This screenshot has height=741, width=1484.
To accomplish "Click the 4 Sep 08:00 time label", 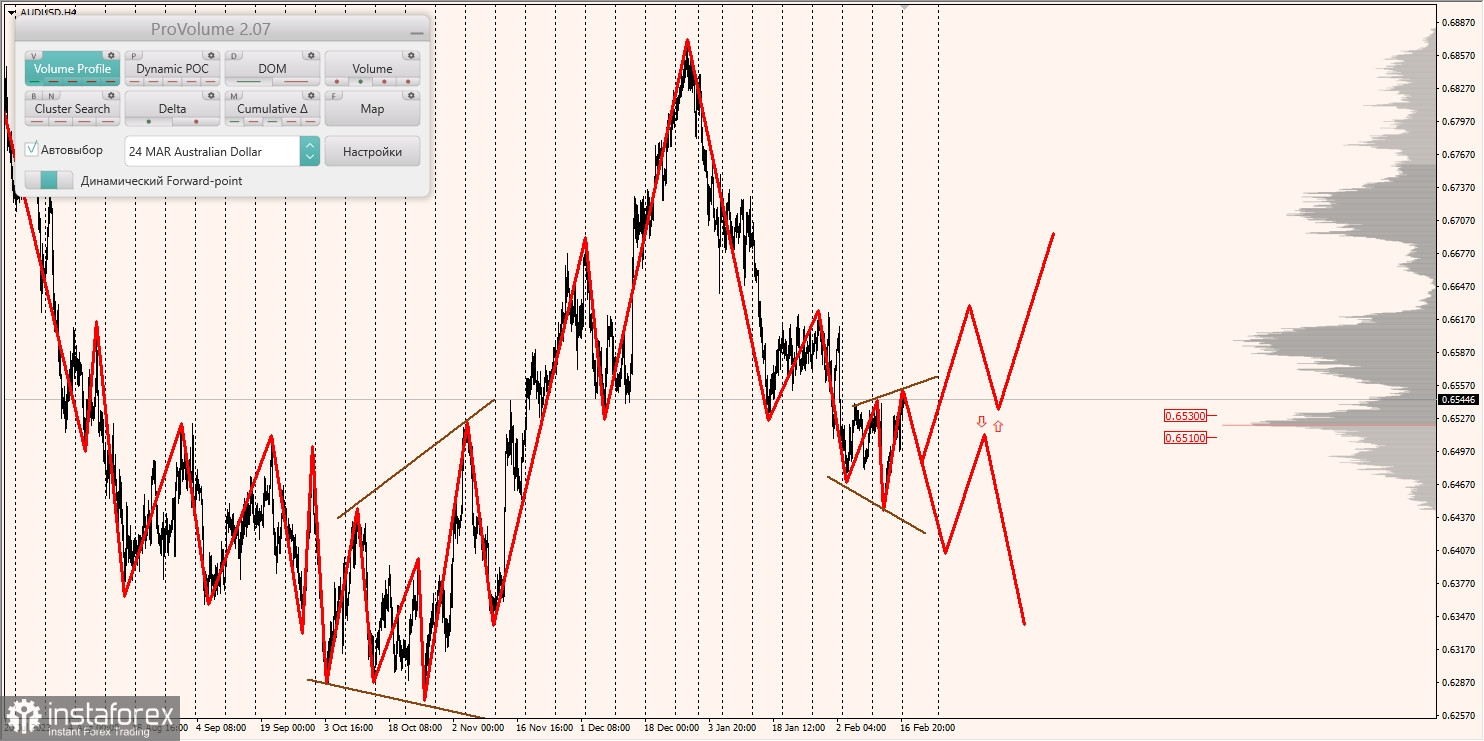I will (x=221, y=728).
